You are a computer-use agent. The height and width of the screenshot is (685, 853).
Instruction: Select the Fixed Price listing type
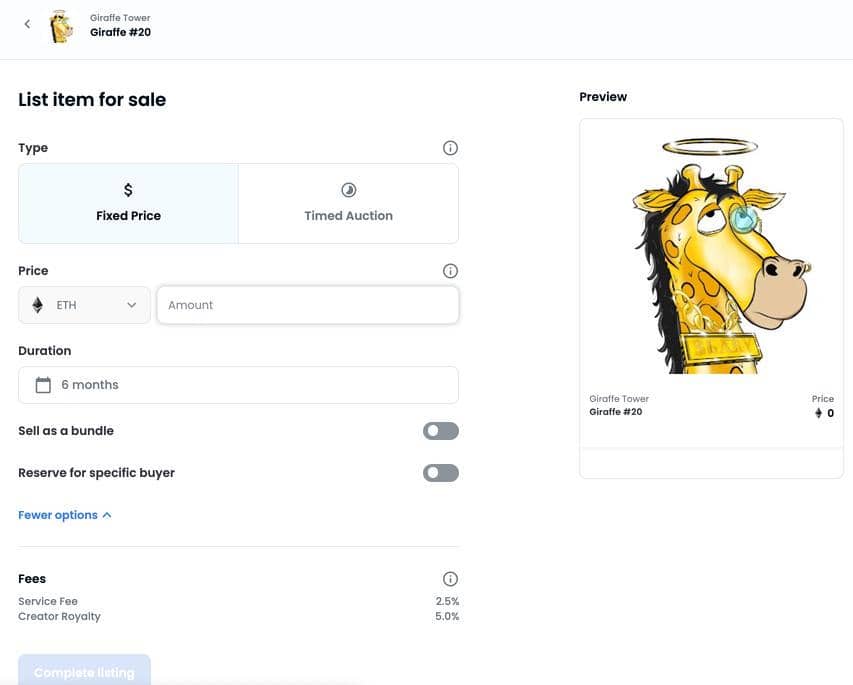click(x=128, y=202)
